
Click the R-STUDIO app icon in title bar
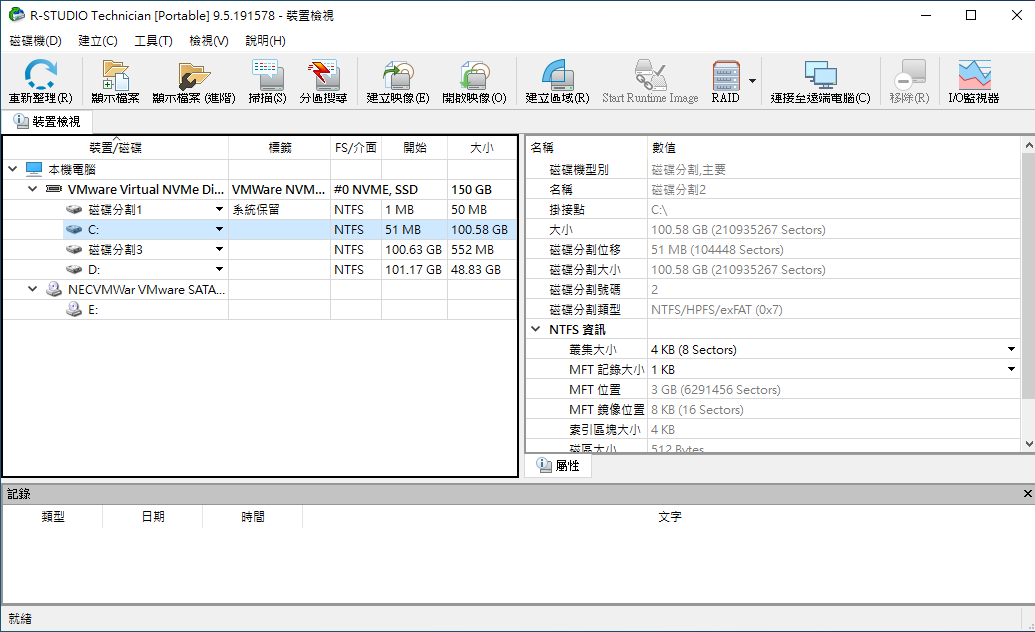(x=16, y=15)
